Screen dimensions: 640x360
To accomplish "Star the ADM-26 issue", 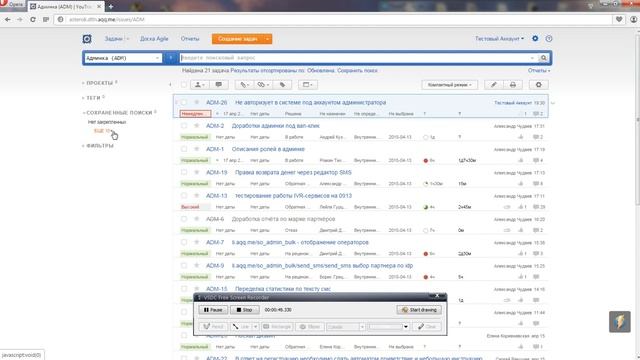I will (x=196, y=102).
